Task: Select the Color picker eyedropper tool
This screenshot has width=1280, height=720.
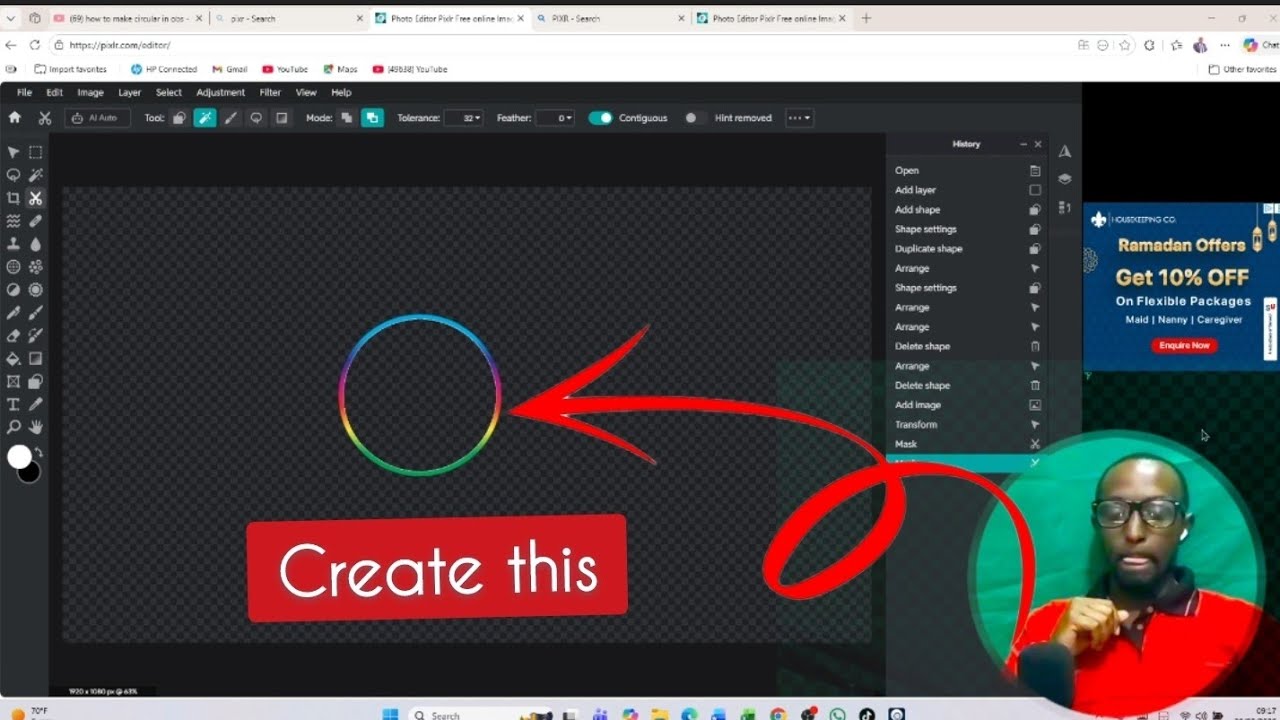Action: point(35,405)
